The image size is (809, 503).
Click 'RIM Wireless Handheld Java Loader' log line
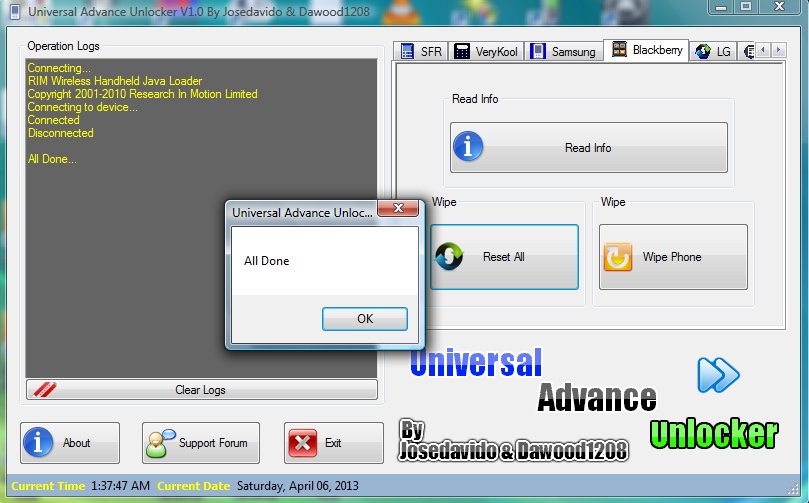tap(115, 81)
